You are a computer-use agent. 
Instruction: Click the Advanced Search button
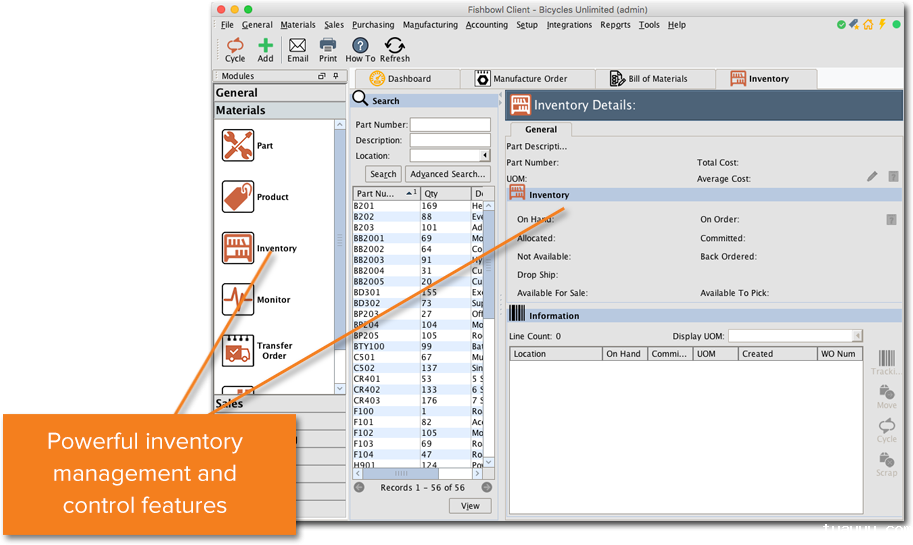(447, 174)
